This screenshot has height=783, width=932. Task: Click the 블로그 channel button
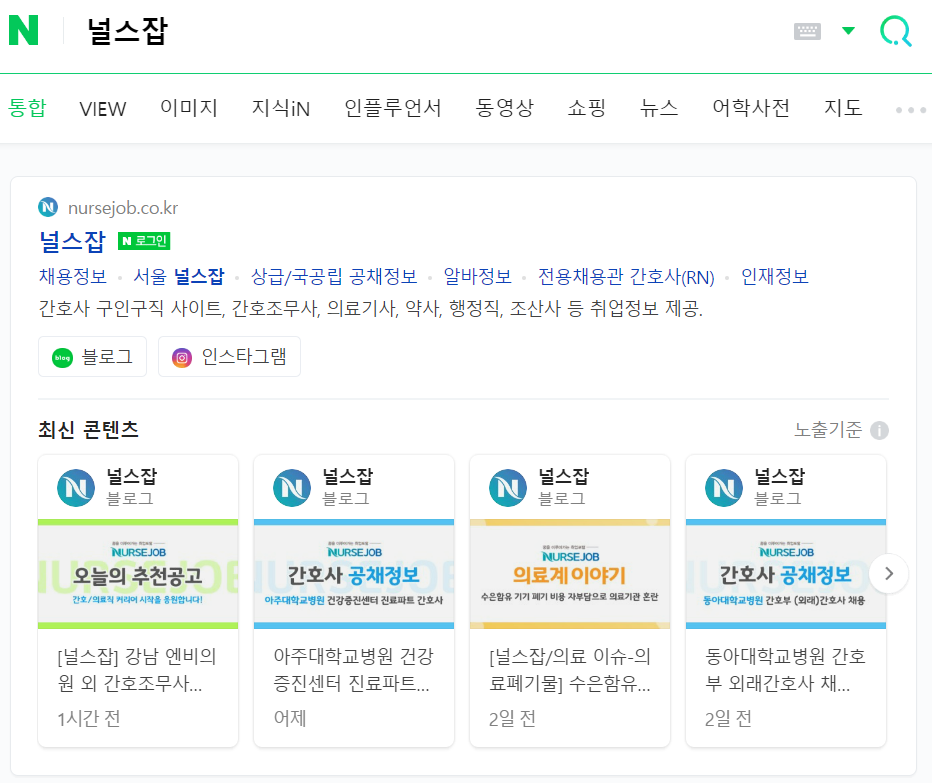coord(92,357)
